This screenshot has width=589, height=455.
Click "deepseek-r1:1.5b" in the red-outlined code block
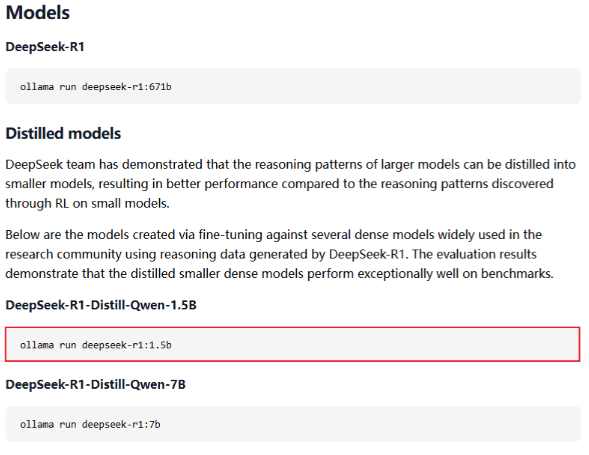click(x=127, y=345)
